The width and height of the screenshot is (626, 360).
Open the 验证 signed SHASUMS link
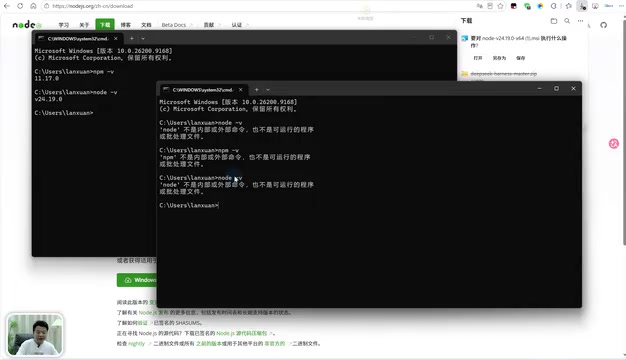(143, 323)
